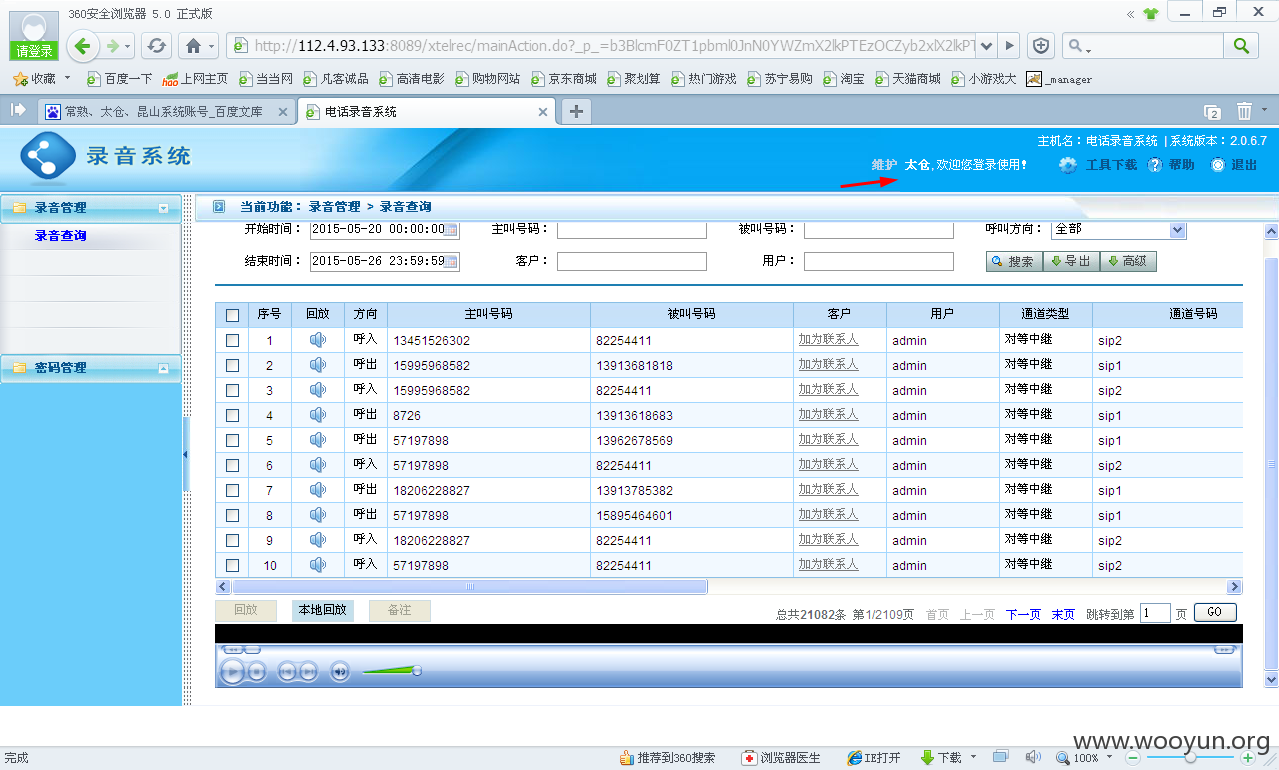Screen dimensions: 1279x770
Task: Play recording speaker icon in row 5
Action: coord(318,440)
